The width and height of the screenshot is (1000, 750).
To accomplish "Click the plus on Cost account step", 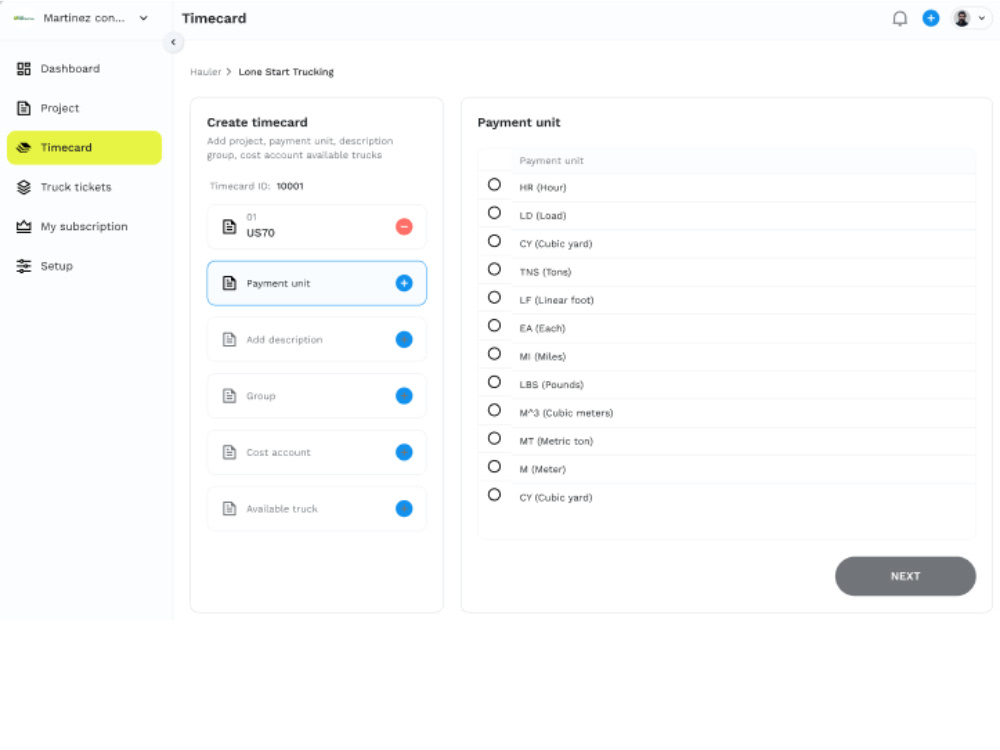I will (x=404, y=452).
